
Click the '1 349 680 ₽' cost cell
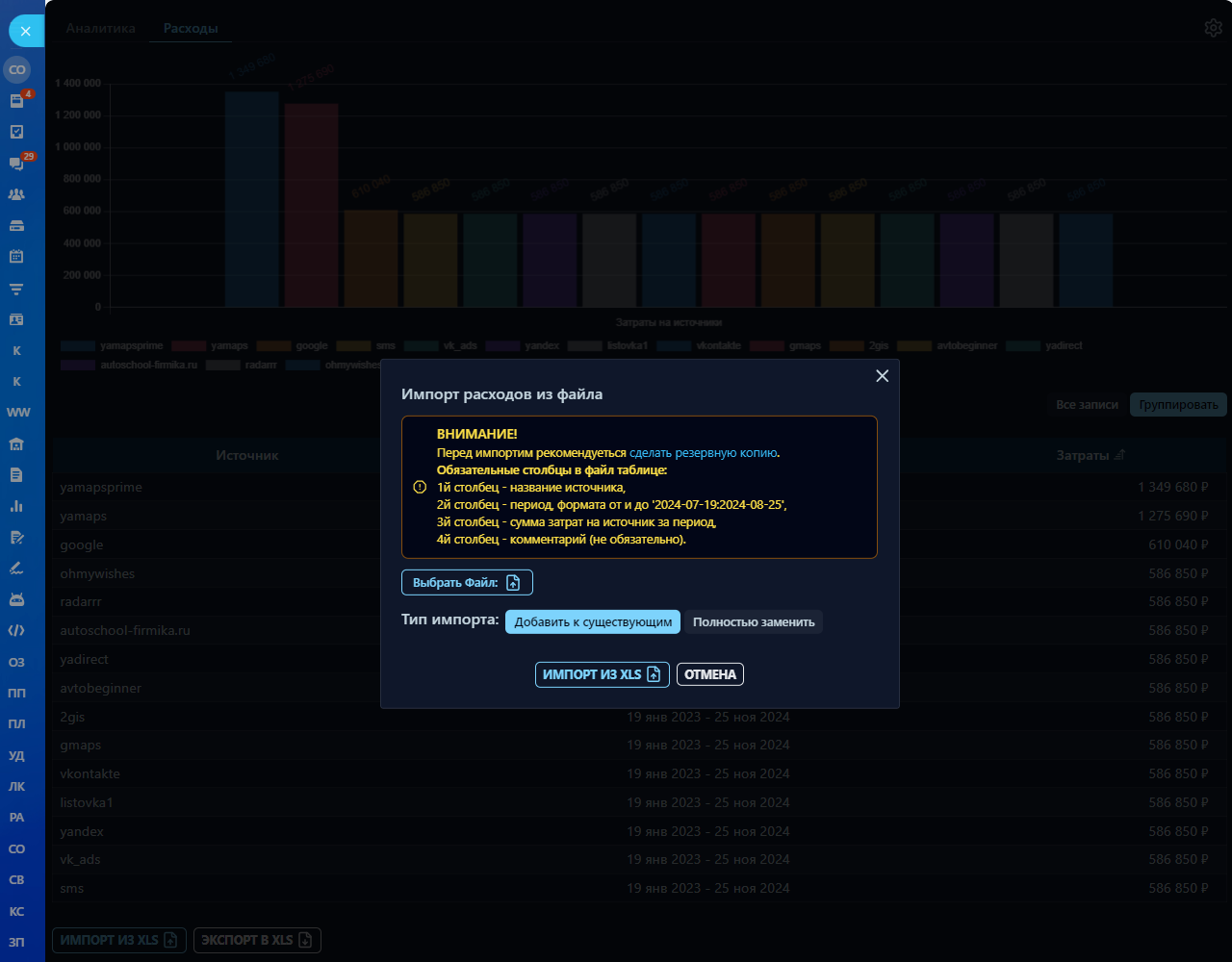[x=1172, y=487]
